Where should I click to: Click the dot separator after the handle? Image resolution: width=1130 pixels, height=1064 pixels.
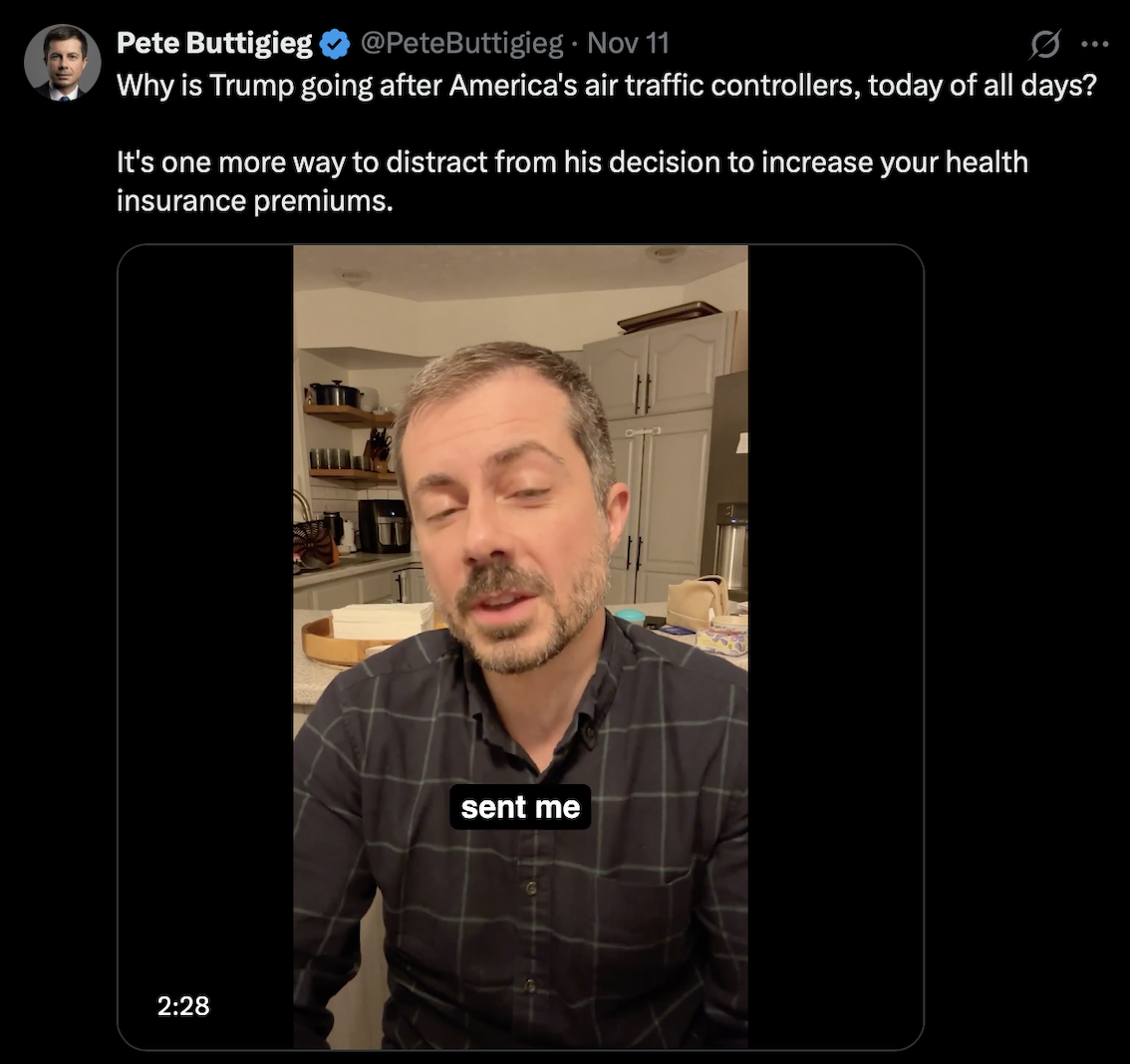point(575,43)
